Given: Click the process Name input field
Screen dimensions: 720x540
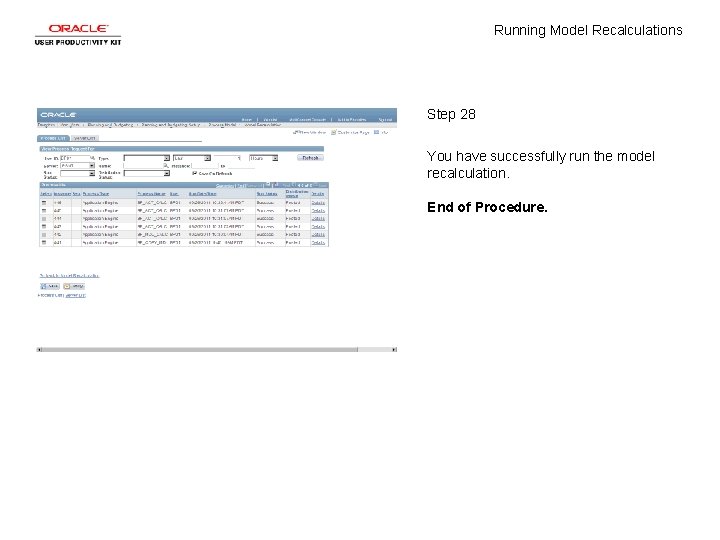Looking at the screenshot, I should pos(143,165).
